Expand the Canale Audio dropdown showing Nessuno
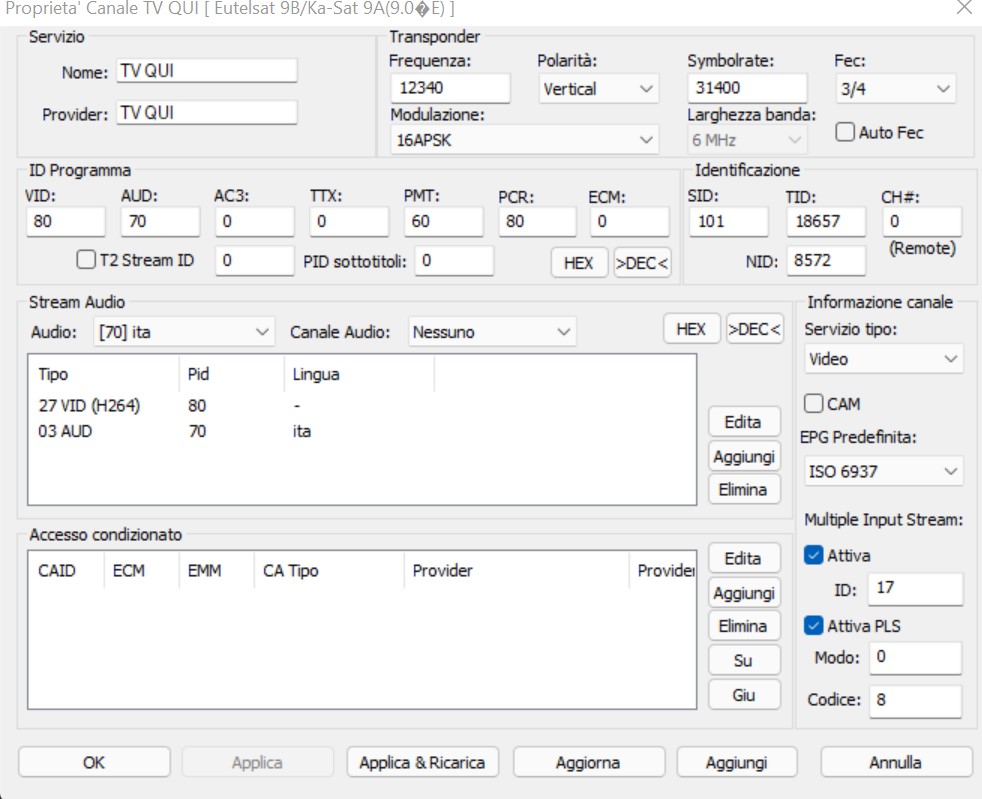The height and width of the screenshot is (799, 982). (x=492, y=332)
